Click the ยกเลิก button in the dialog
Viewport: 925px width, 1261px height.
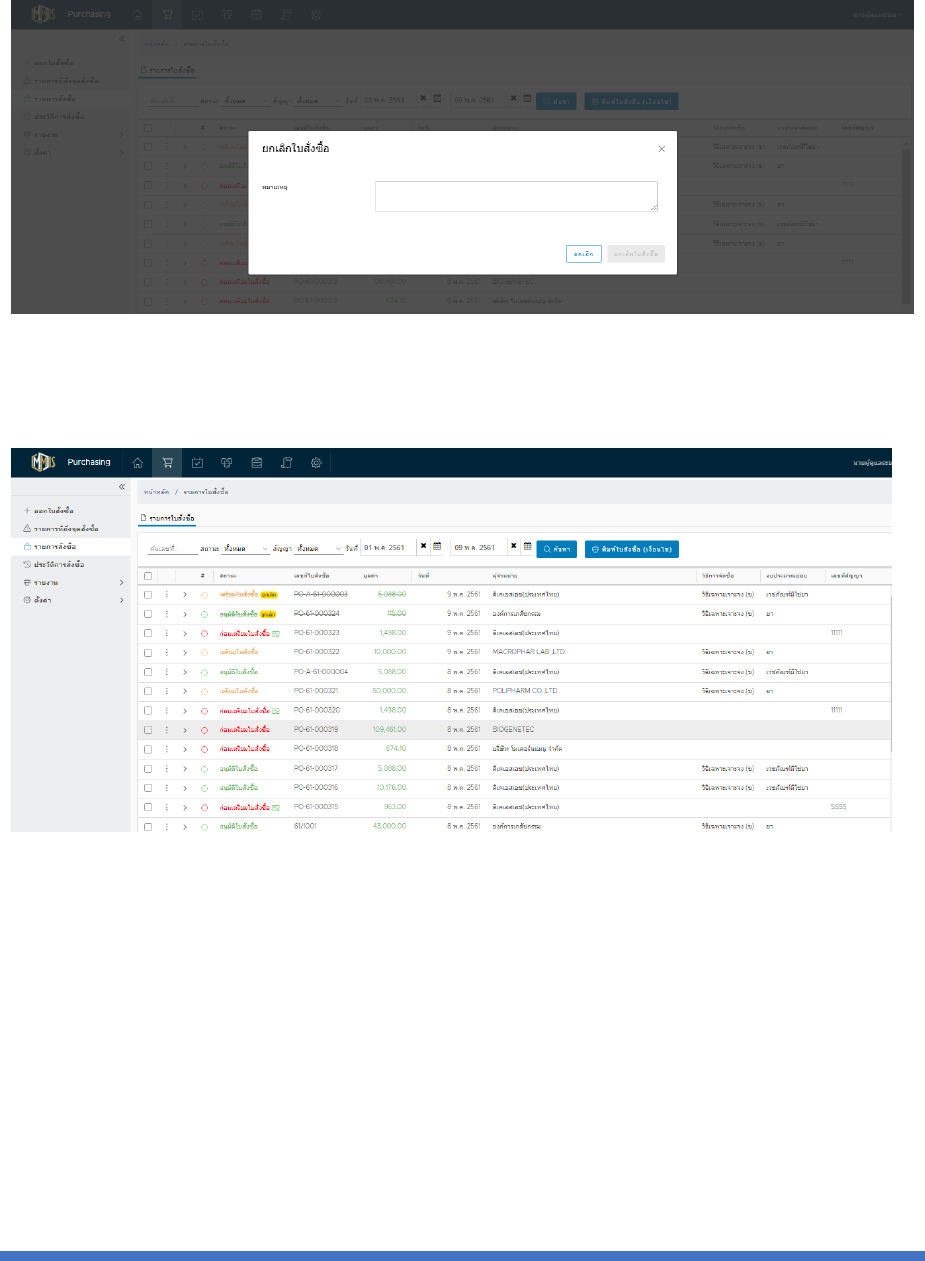click(583, 254)
